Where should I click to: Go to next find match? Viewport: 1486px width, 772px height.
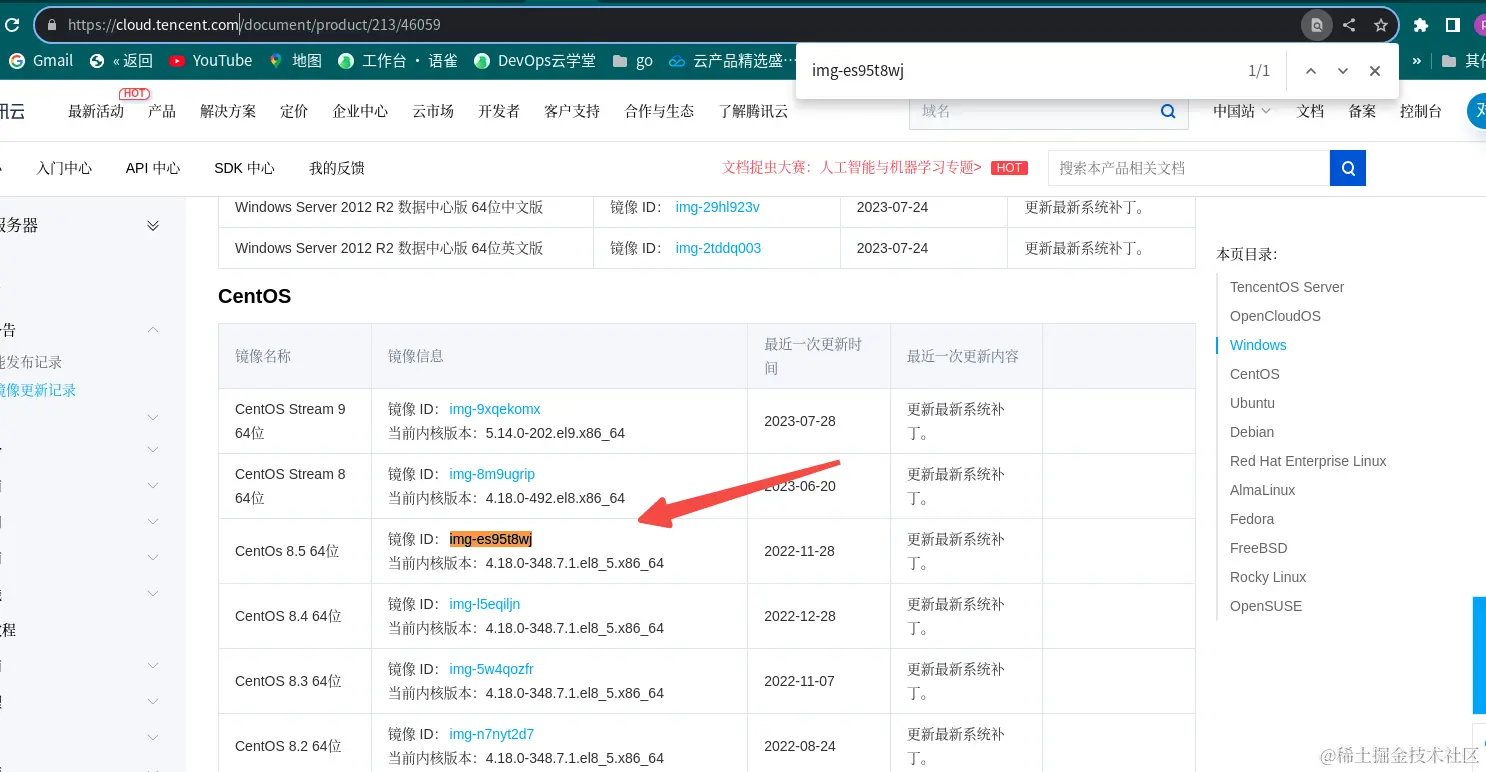tap(1343, 71)
